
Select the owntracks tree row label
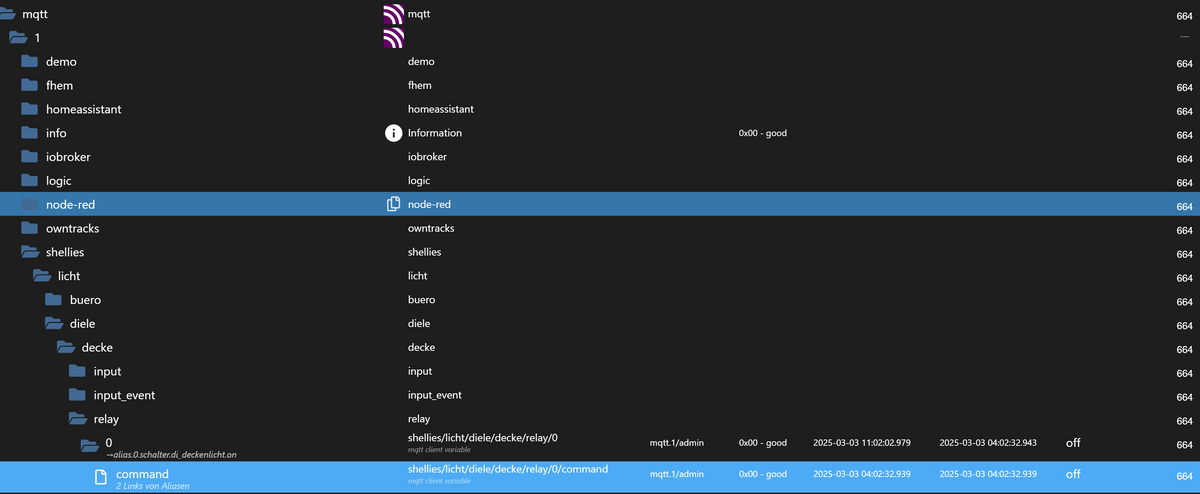(x=72, y=228)
